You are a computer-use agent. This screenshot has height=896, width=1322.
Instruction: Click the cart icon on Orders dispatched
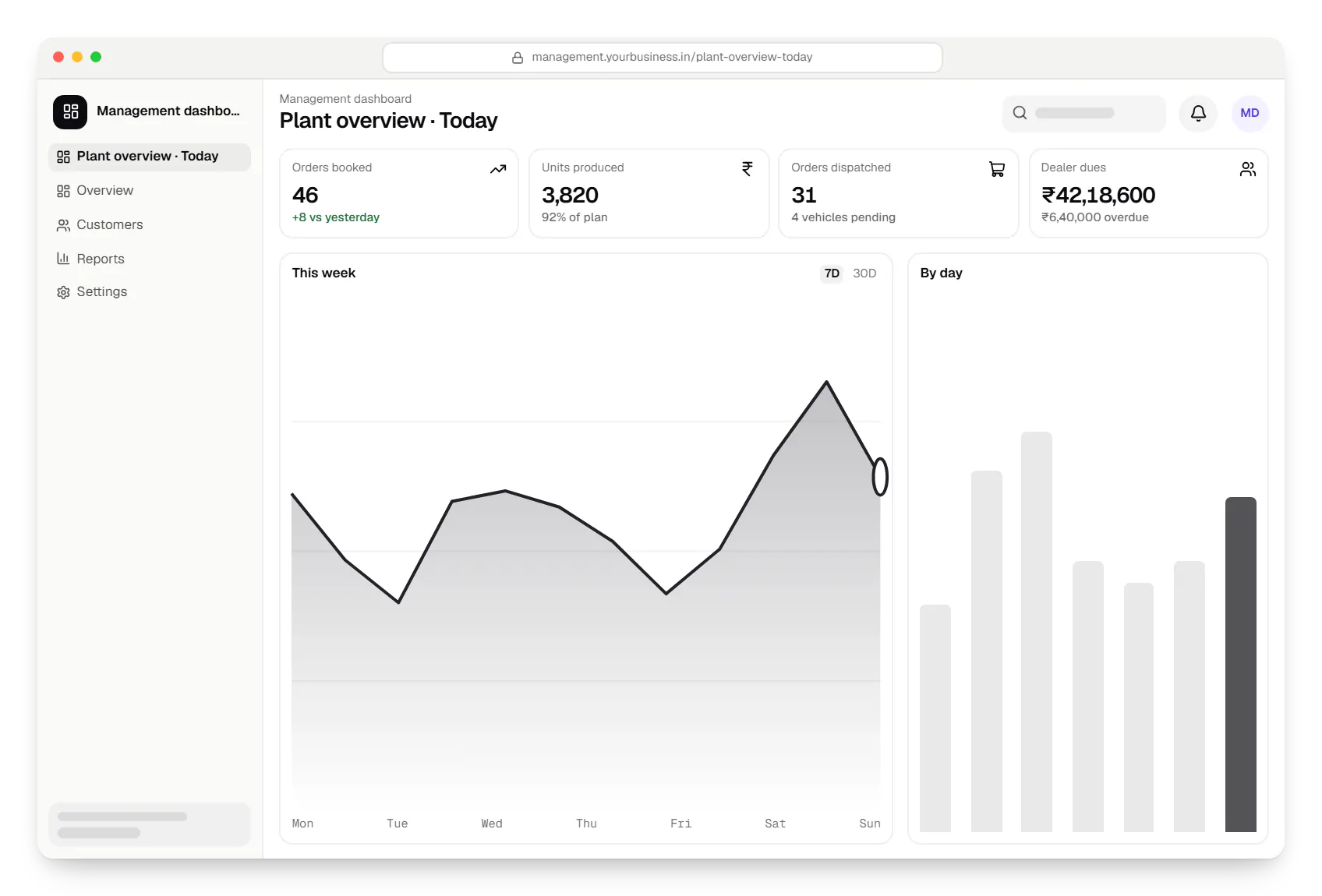[x=997, y=169]
